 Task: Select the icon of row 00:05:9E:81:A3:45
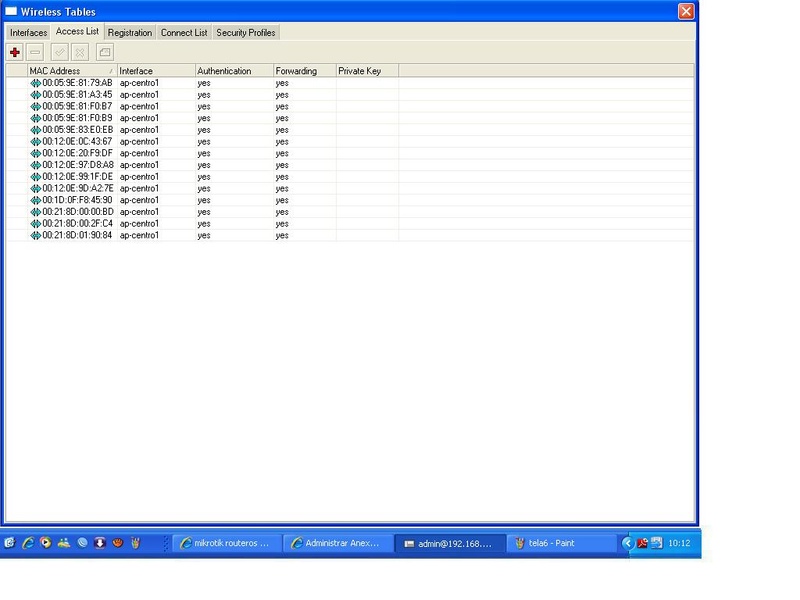click(35, 95)
